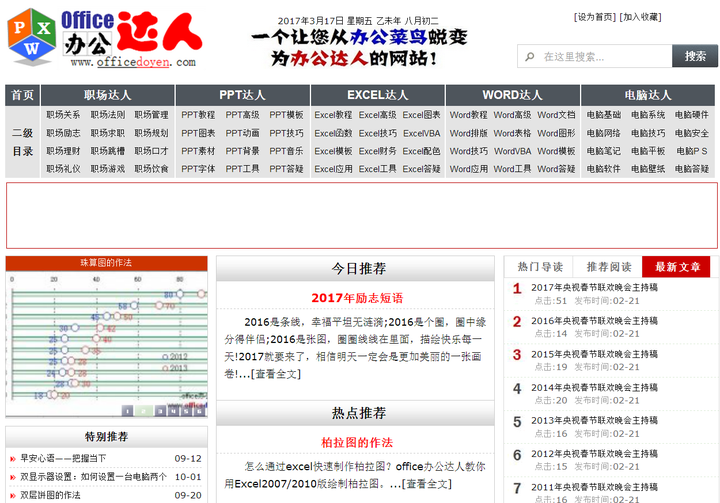Open the Word排版 submenu link
Image resolution: width=720 pixels, height=503 pixels.
click(x=468, y=133)
